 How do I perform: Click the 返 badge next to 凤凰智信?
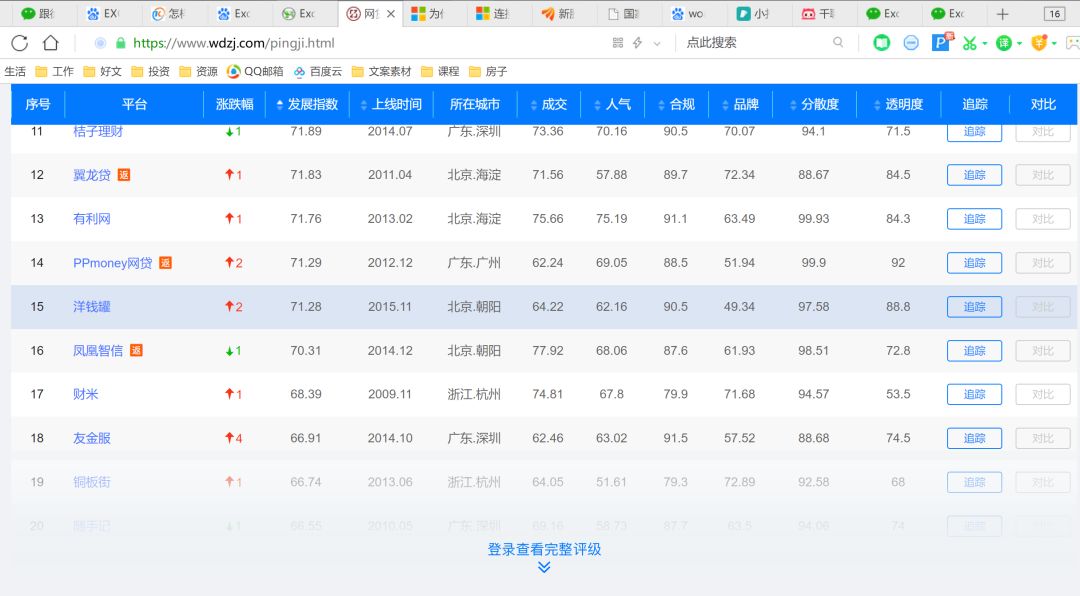pos(136,351)
